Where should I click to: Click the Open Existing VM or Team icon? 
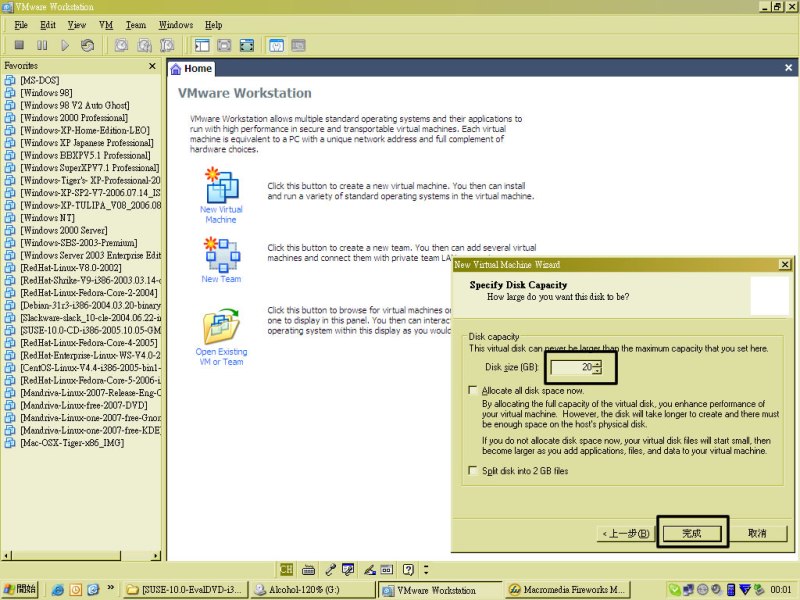[221, 326]
